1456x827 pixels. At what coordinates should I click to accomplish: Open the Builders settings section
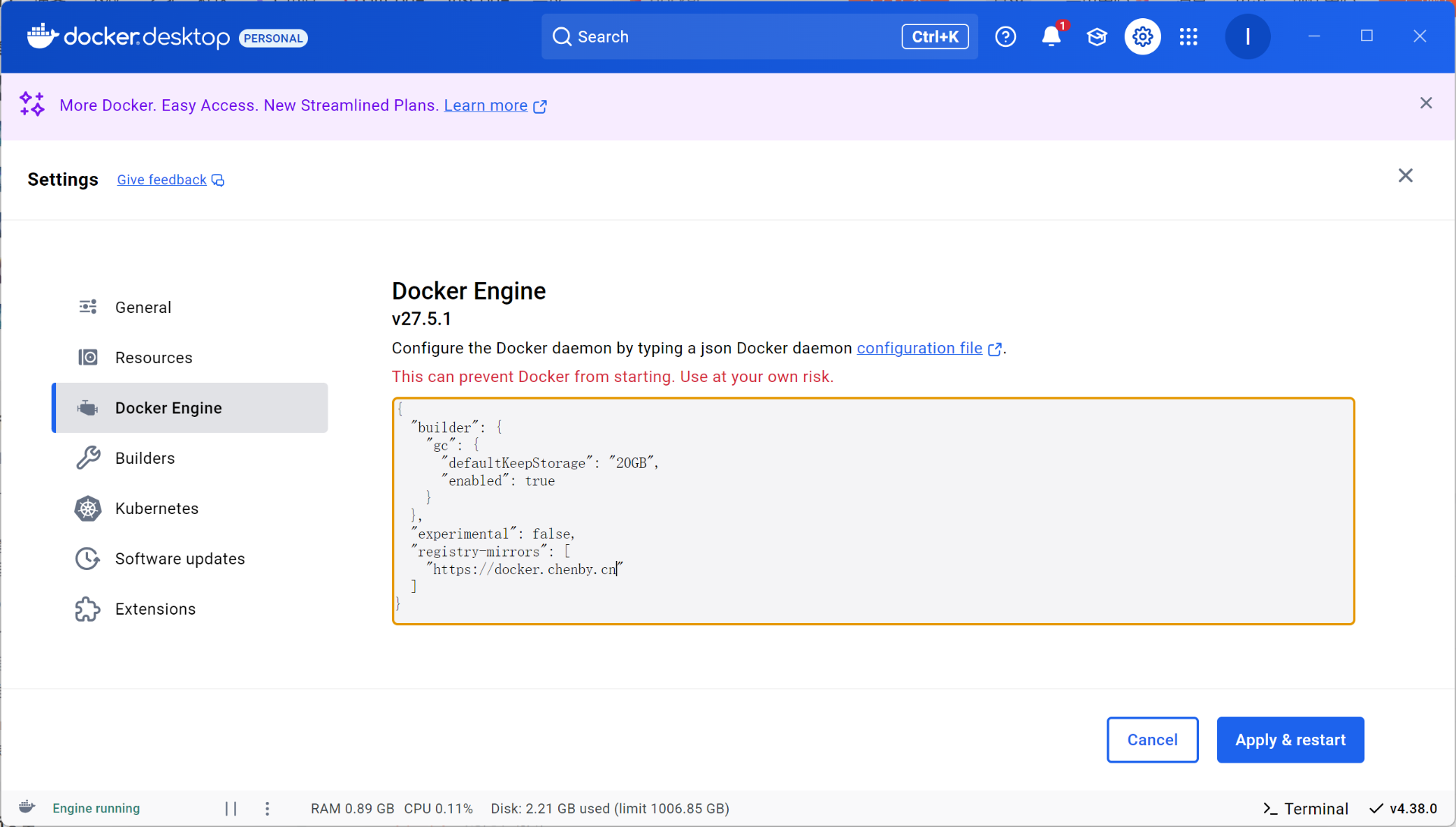[145, 458]
